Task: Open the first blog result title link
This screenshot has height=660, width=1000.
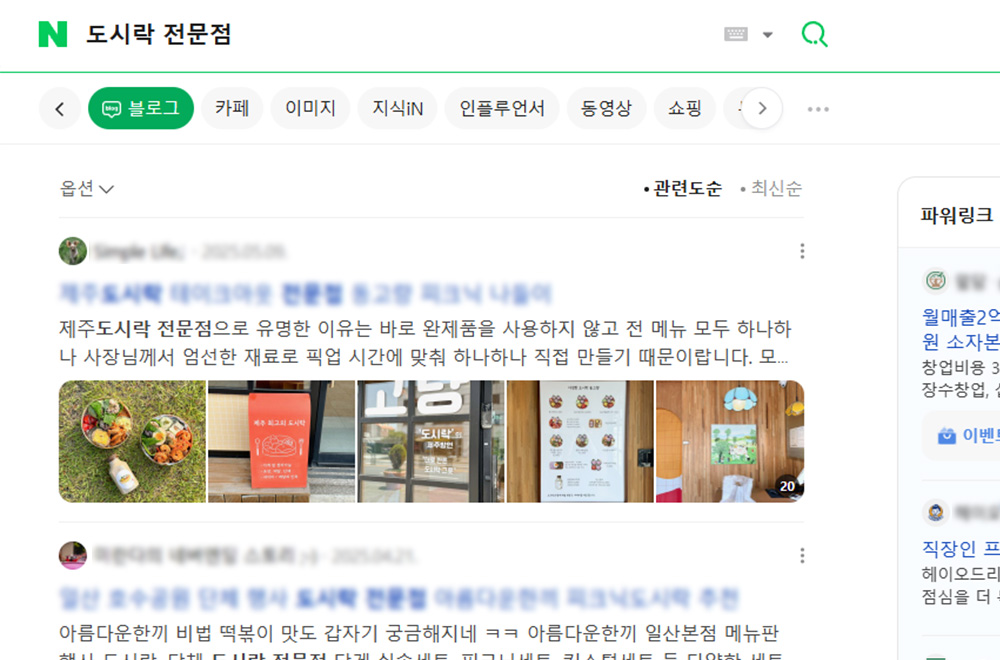Action: click(x=305, y=293)
